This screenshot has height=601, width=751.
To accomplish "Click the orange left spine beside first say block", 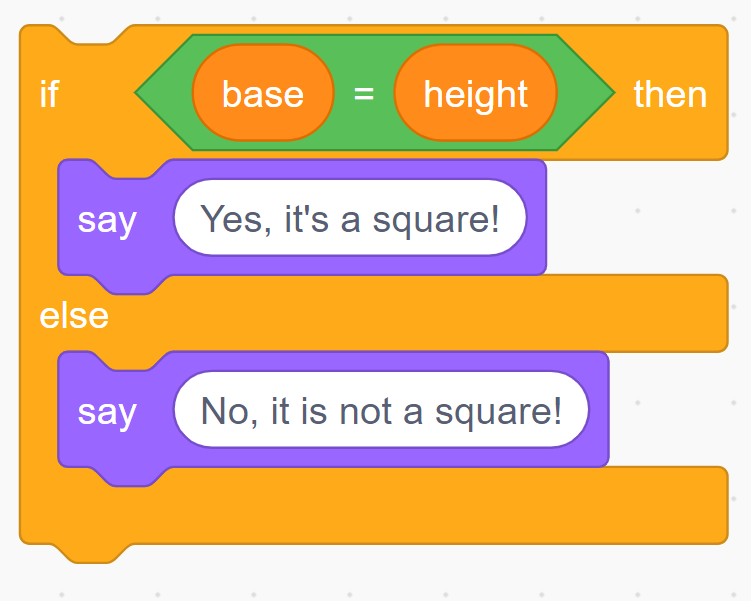I will click(x=38, y=218).
